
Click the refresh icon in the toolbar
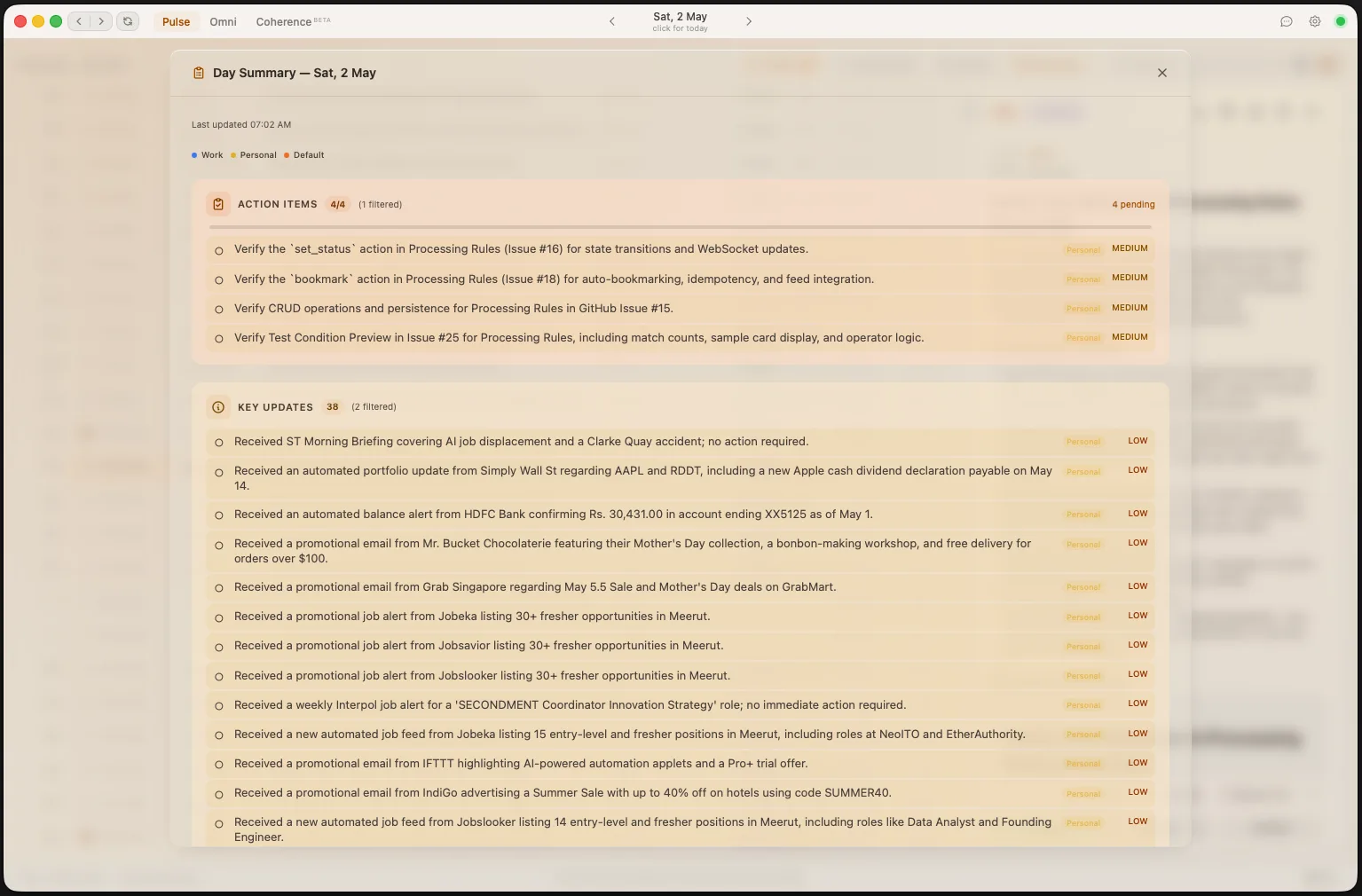point(128,21)
